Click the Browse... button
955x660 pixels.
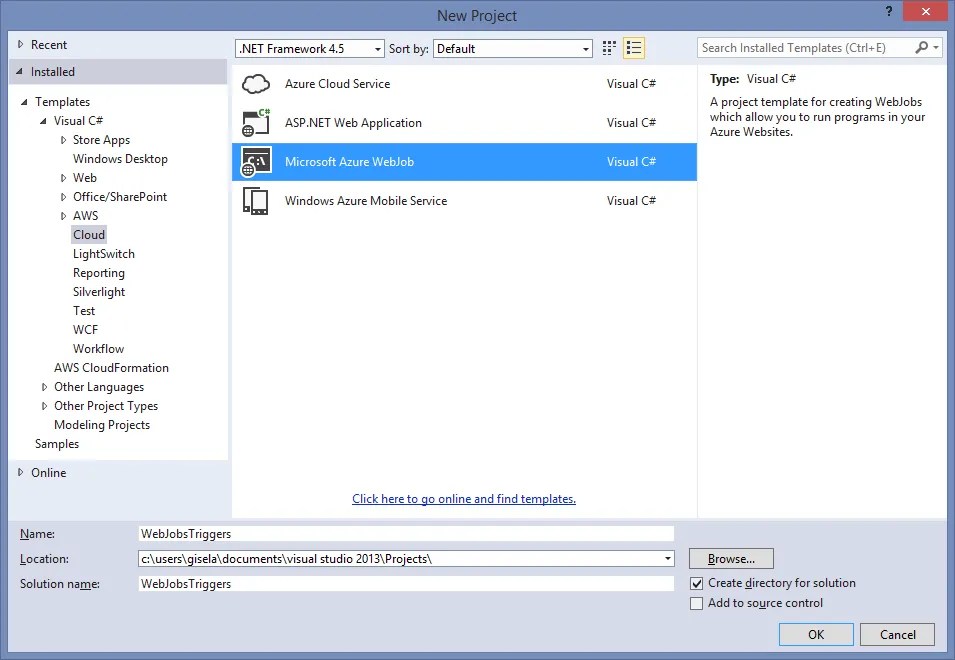click(x=731, y=558)
